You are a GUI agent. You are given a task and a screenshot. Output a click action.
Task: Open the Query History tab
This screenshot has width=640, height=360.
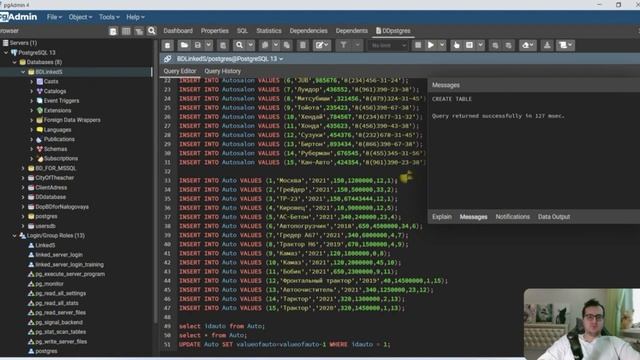[x=222, y=71]
